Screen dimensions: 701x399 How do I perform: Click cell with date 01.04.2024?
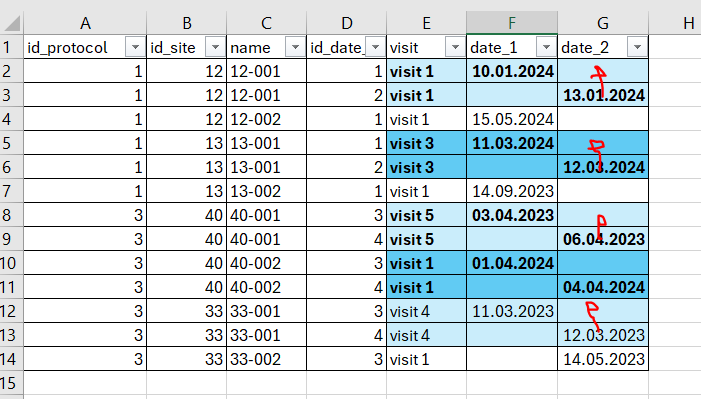click(x=512, y=263)
